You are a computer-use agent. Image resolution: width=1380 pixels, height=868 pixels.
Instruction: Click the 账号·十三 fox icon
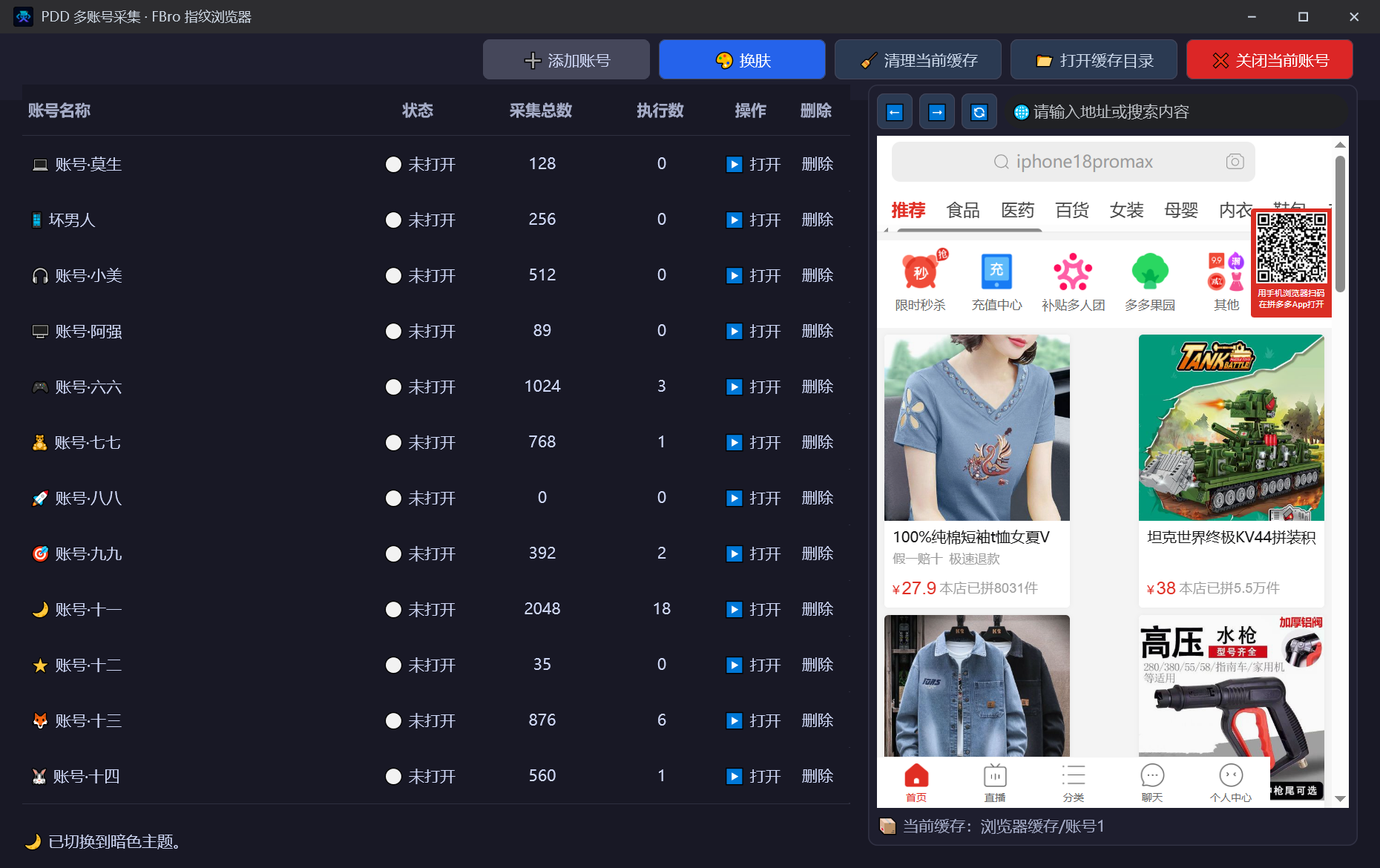pos(40,721)
